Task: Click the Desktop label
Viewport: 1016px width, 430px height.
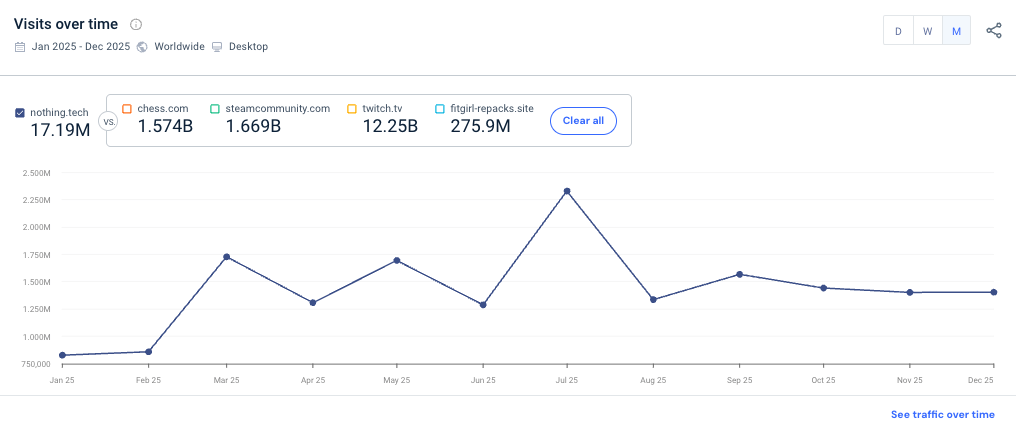Action: click(x=248, y=47)
